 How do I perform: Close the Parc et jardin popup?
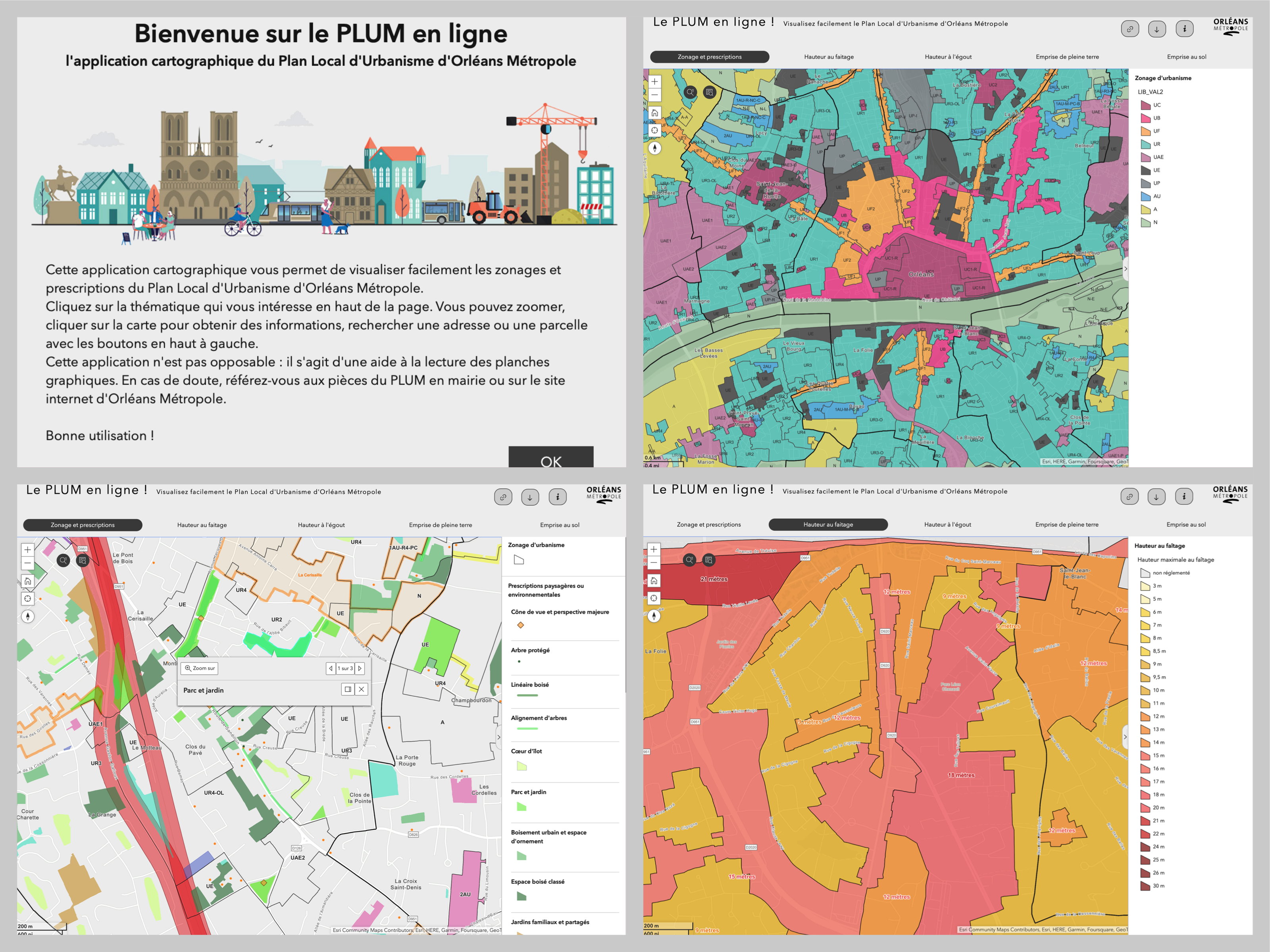[x=361, y=689]
